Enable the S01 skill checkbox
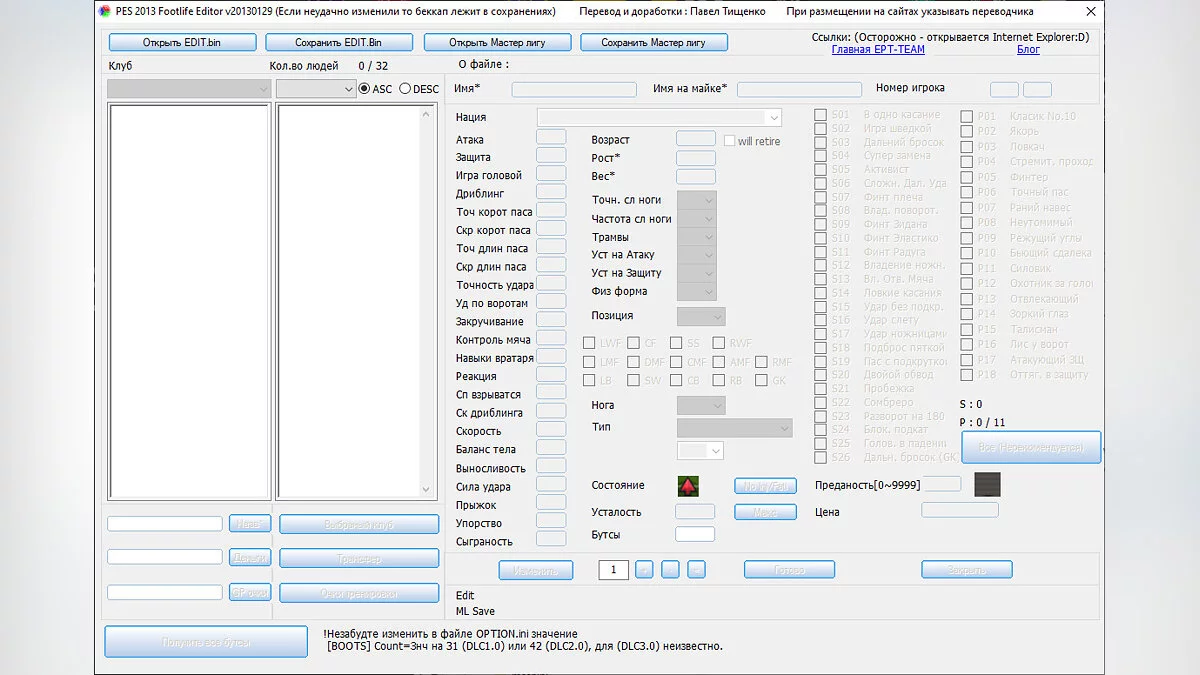Screen dimensions: 1200x675 [x=820, y=115]
